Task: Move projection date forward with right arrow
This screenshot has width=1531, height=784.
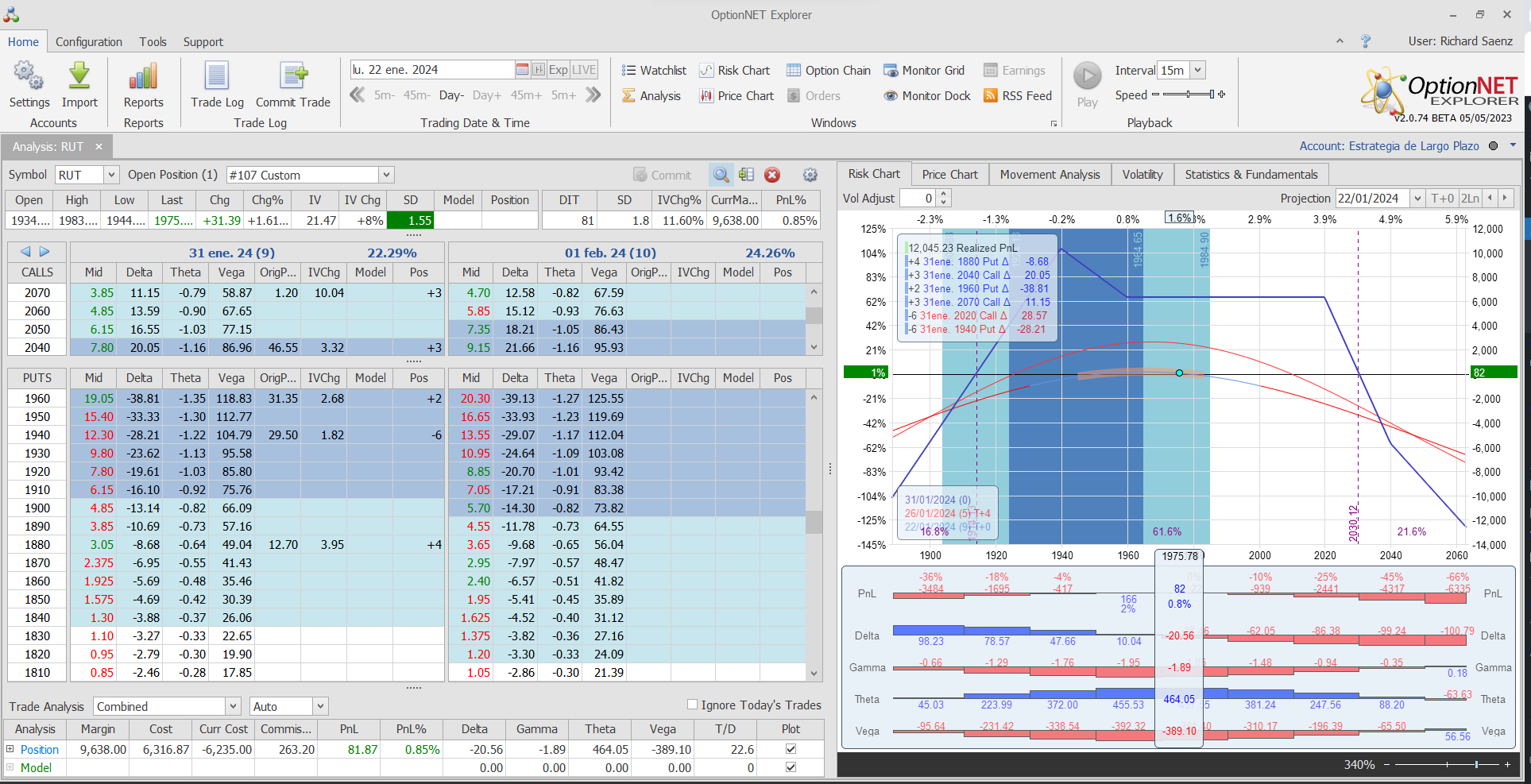Action: pyautogui.click(x=1504, y=199)
